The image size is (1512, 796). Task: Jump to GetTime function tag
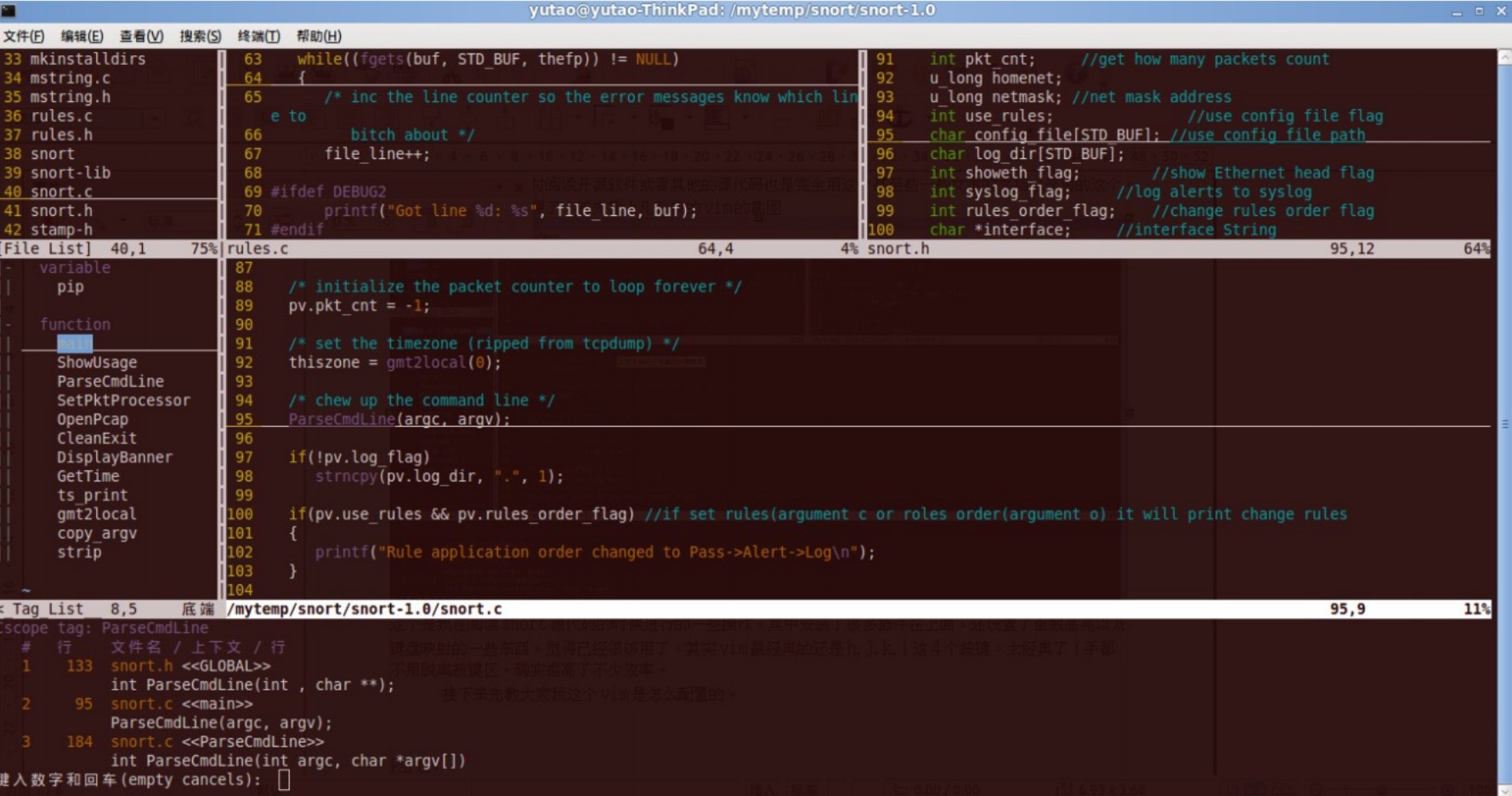point(88,476)
